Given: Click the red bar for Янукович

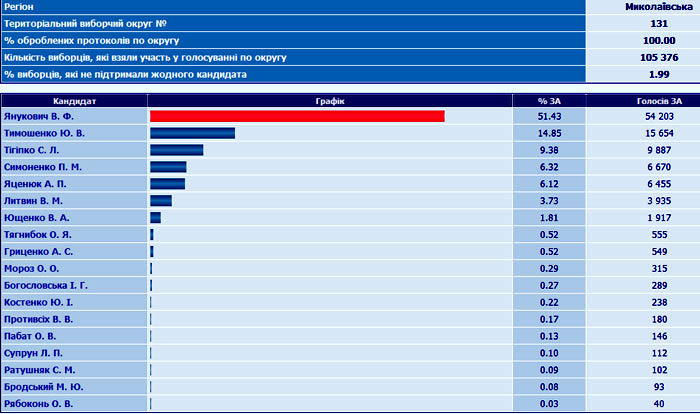Looking at the screenshot, I should 297,117.
